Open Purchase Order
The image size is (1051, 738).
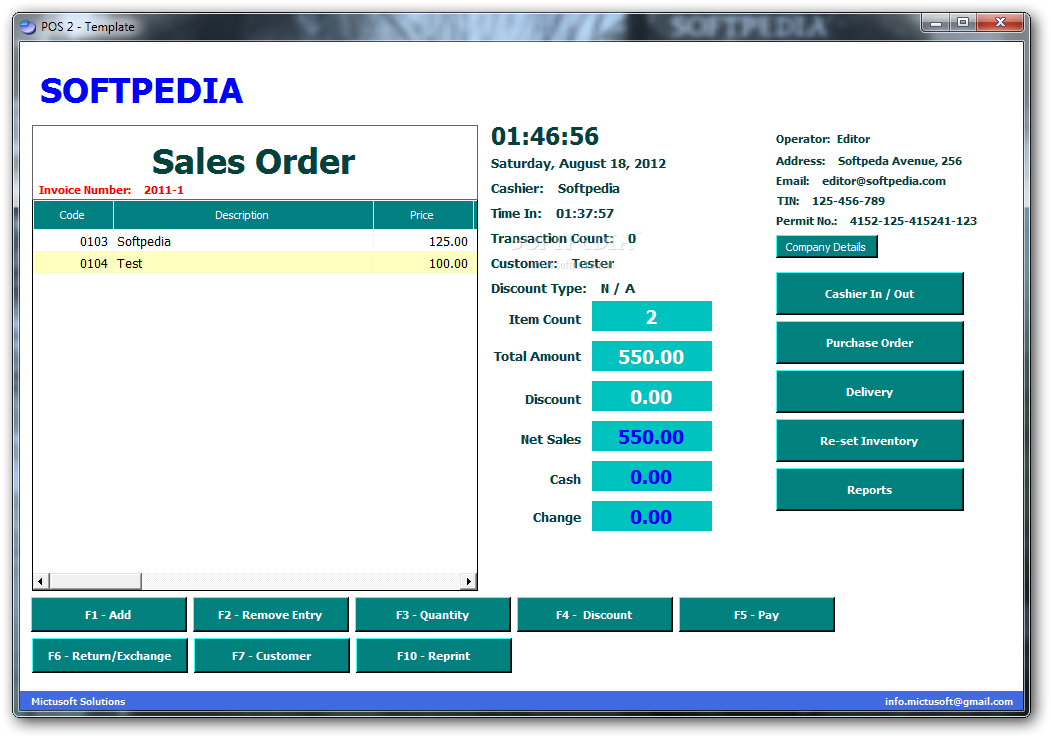coord(869,343)
